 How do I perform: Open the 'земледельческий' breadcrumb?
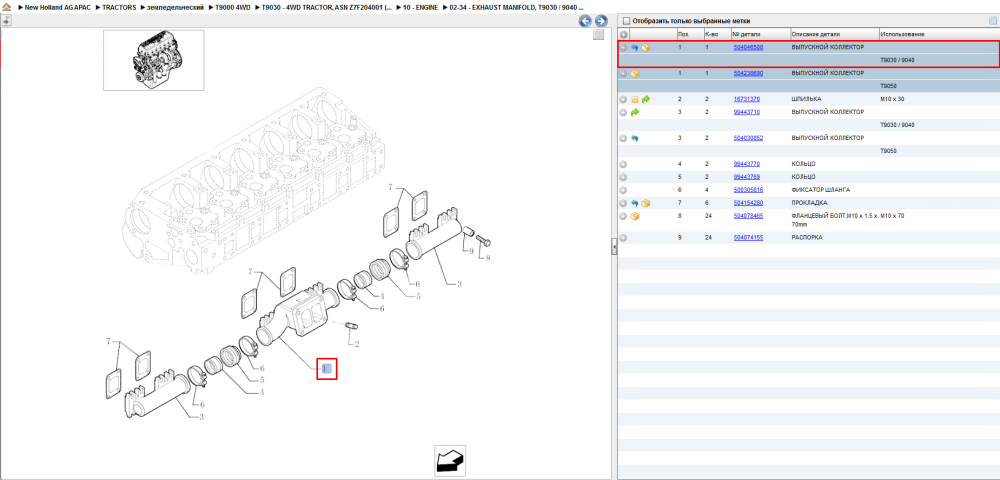click(x=176, y=7)
